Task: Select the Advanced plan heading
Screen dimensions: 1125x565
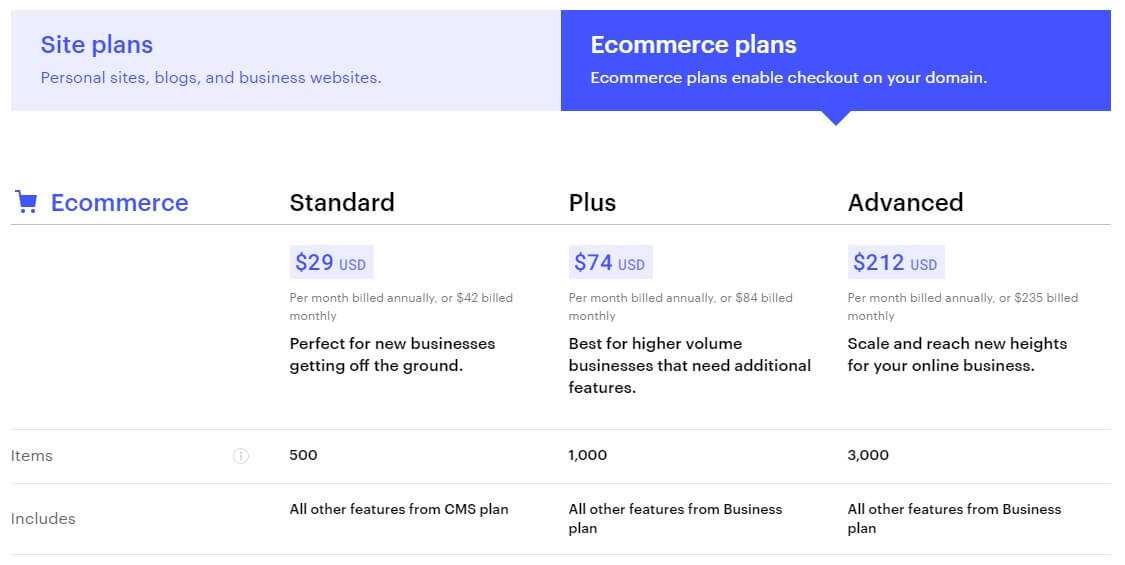Action: tap(905, 202)
